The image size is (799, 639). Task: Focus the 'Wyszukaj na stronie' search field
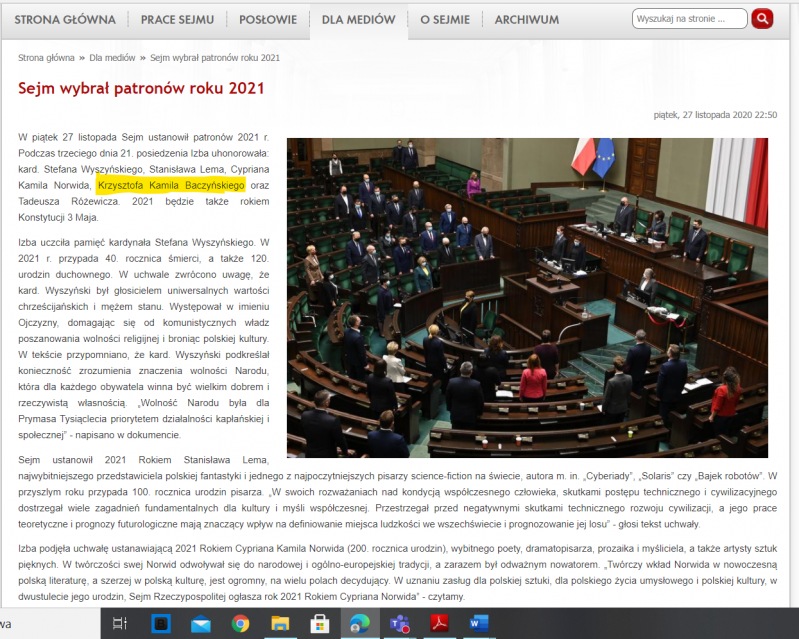tap(689, 19)
